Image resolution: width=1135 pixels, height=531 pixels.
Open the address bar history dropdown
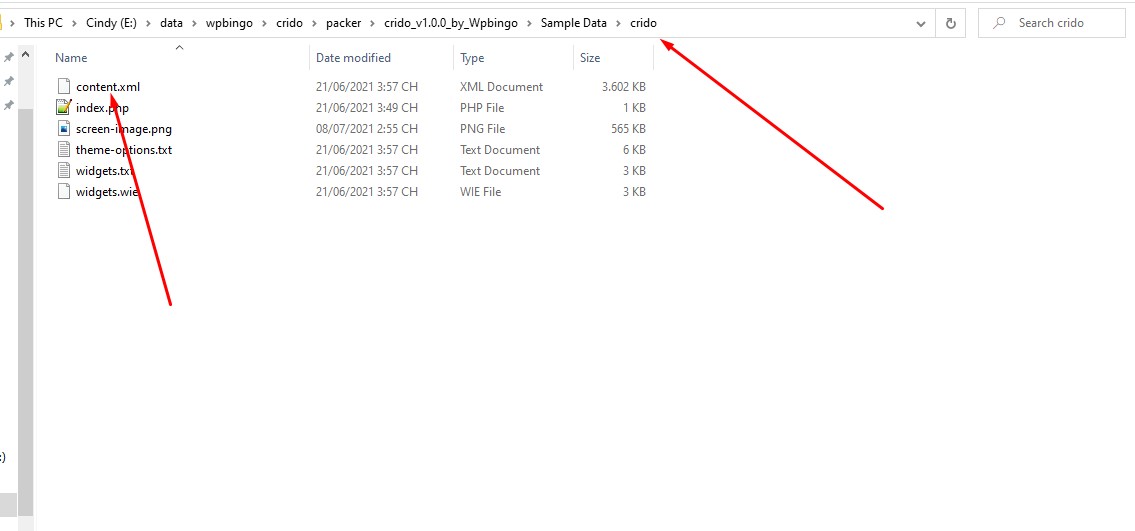(x=921, y=23)
